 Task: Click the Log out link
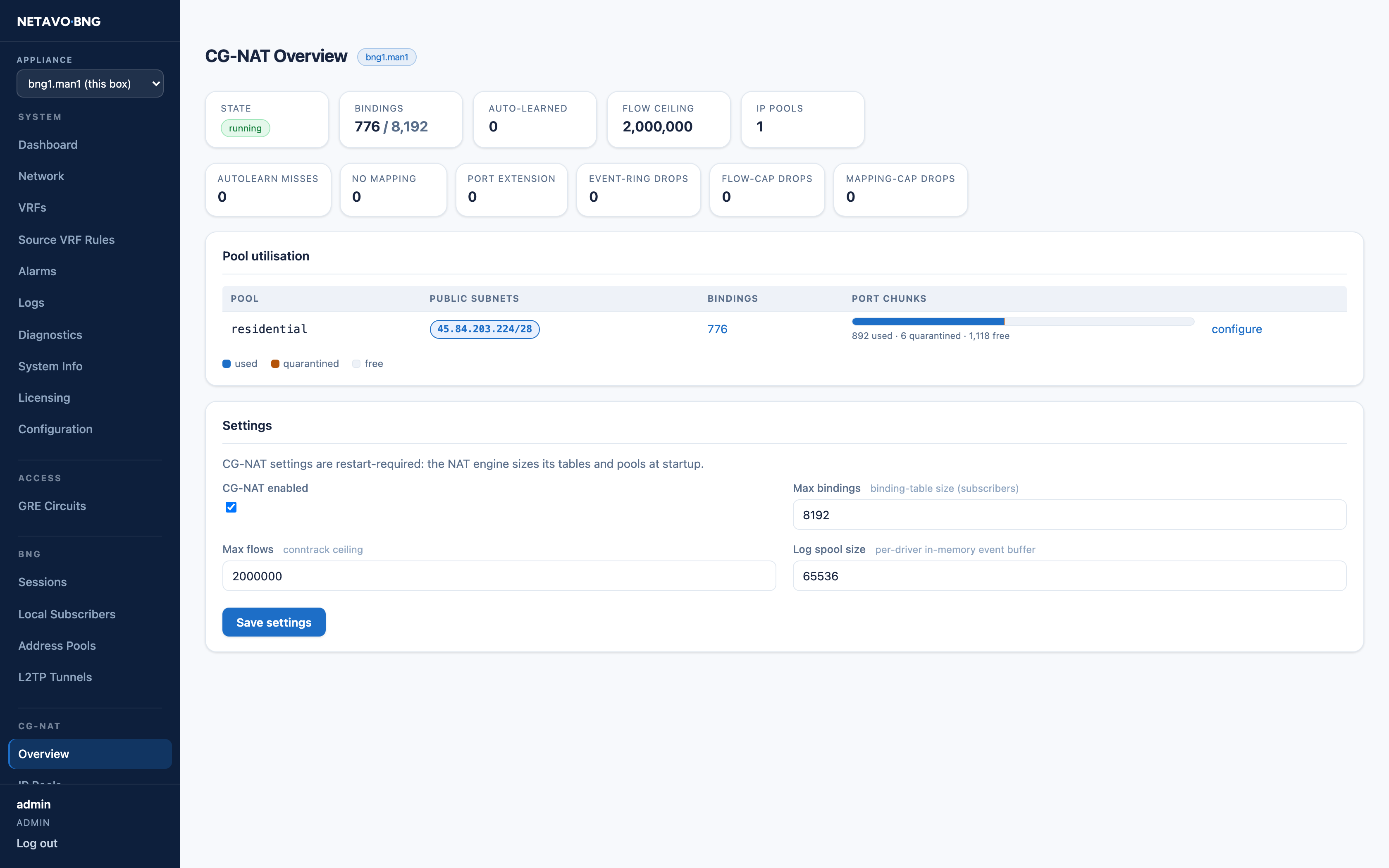[37, 843]
